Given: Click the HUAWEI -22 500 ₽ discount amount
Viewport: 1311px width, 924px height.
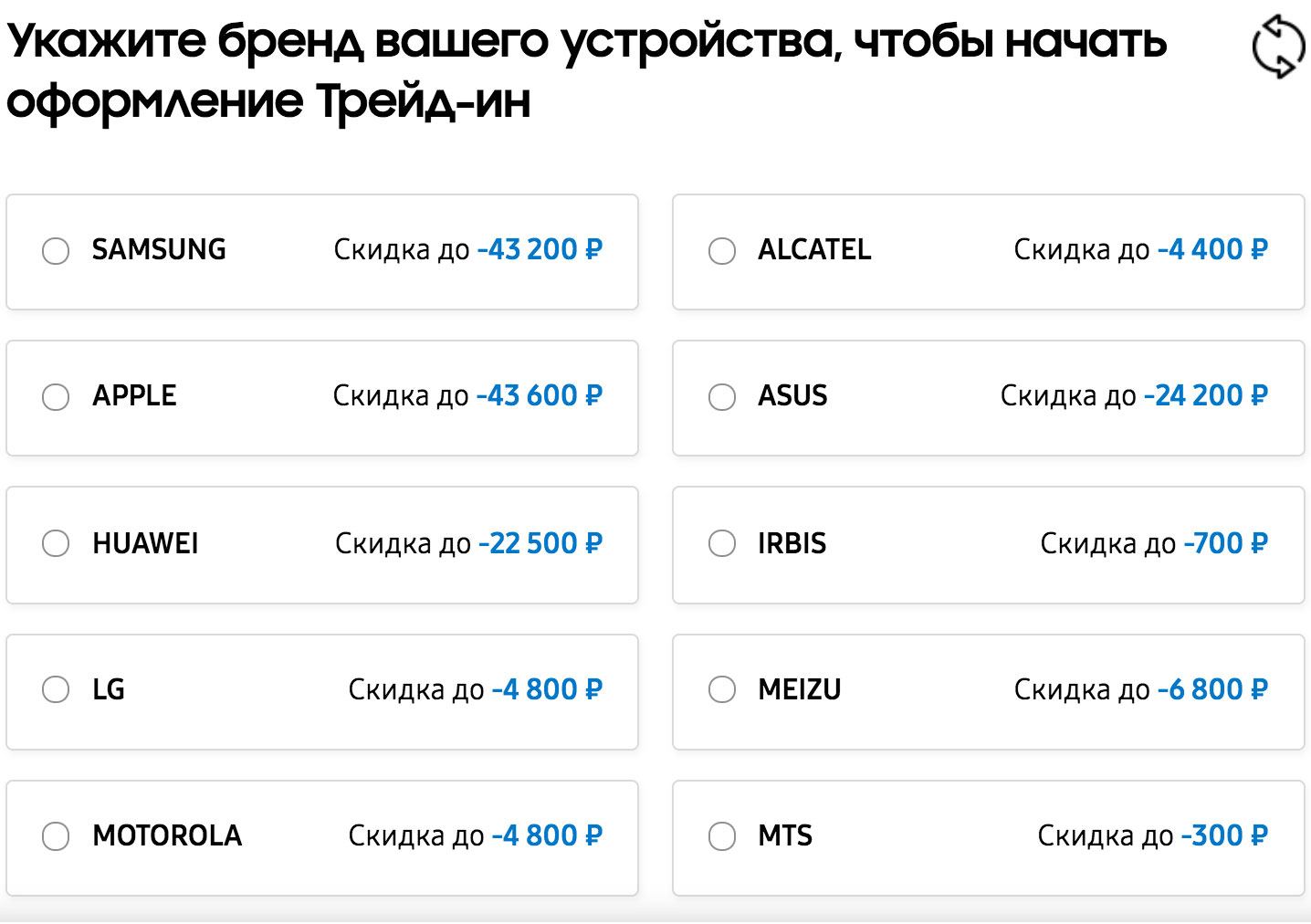Looking at the screenshot, I should pyautogui.click(x=540, y=543).
